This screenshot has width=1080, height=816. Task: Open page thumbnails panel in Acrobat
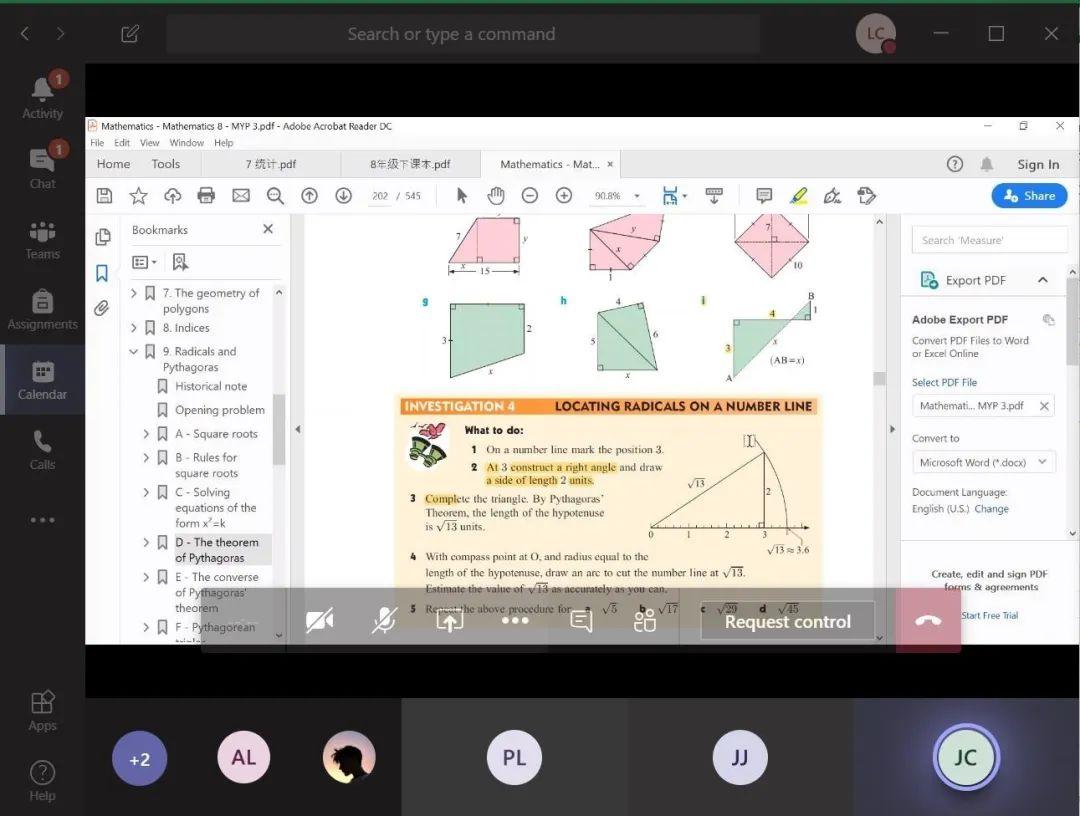(103, 237)
